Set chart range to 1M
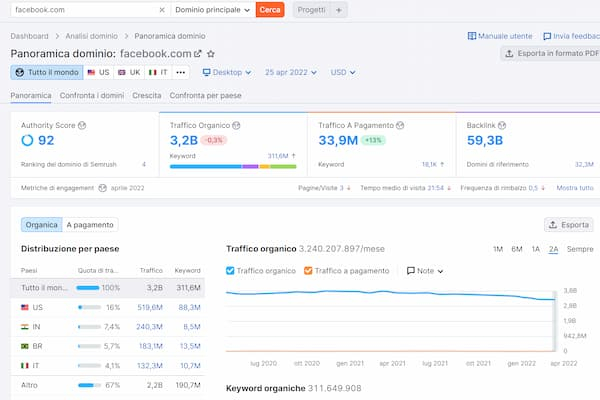Screen dimensions: 600x400 pyautogui.click(x=498, y=249)
